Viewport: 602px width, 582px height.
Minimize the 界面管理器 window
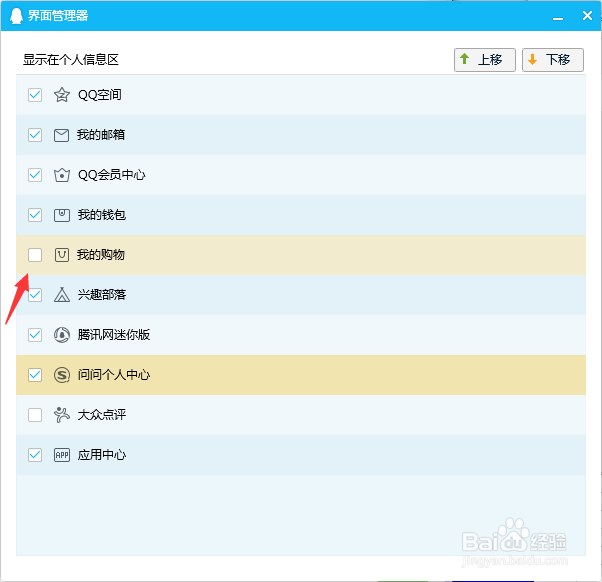(x=558, y=16)
